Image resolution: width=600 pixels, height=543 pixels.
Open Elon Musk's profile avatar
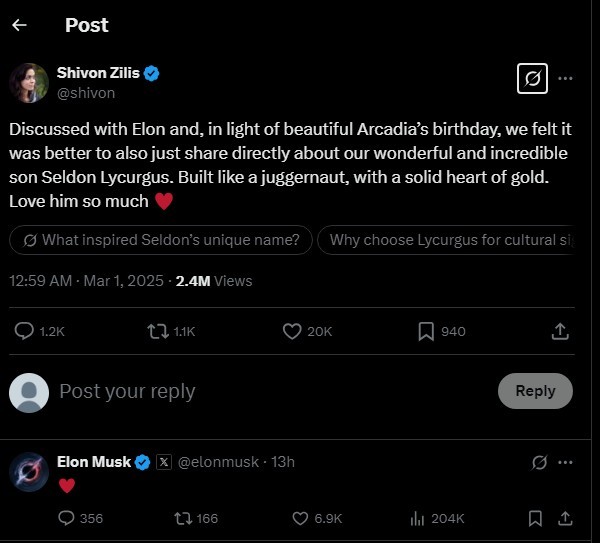pyautogui.click(x=29, y=472)
